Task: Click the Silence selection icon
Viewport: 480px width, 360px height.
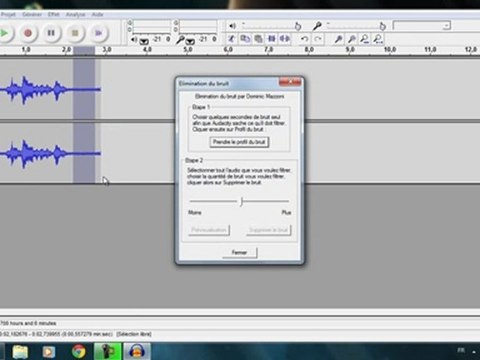Action: pyautogui.click(x=285, y=39)
